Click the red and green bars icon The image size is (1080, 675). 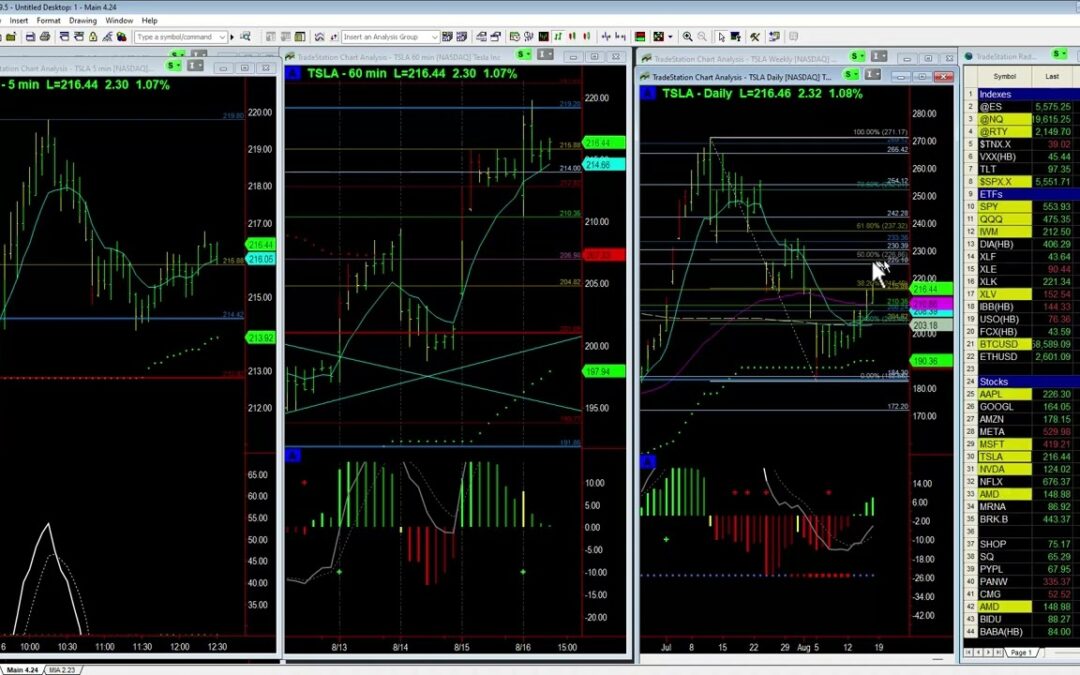tap(640, 37)
